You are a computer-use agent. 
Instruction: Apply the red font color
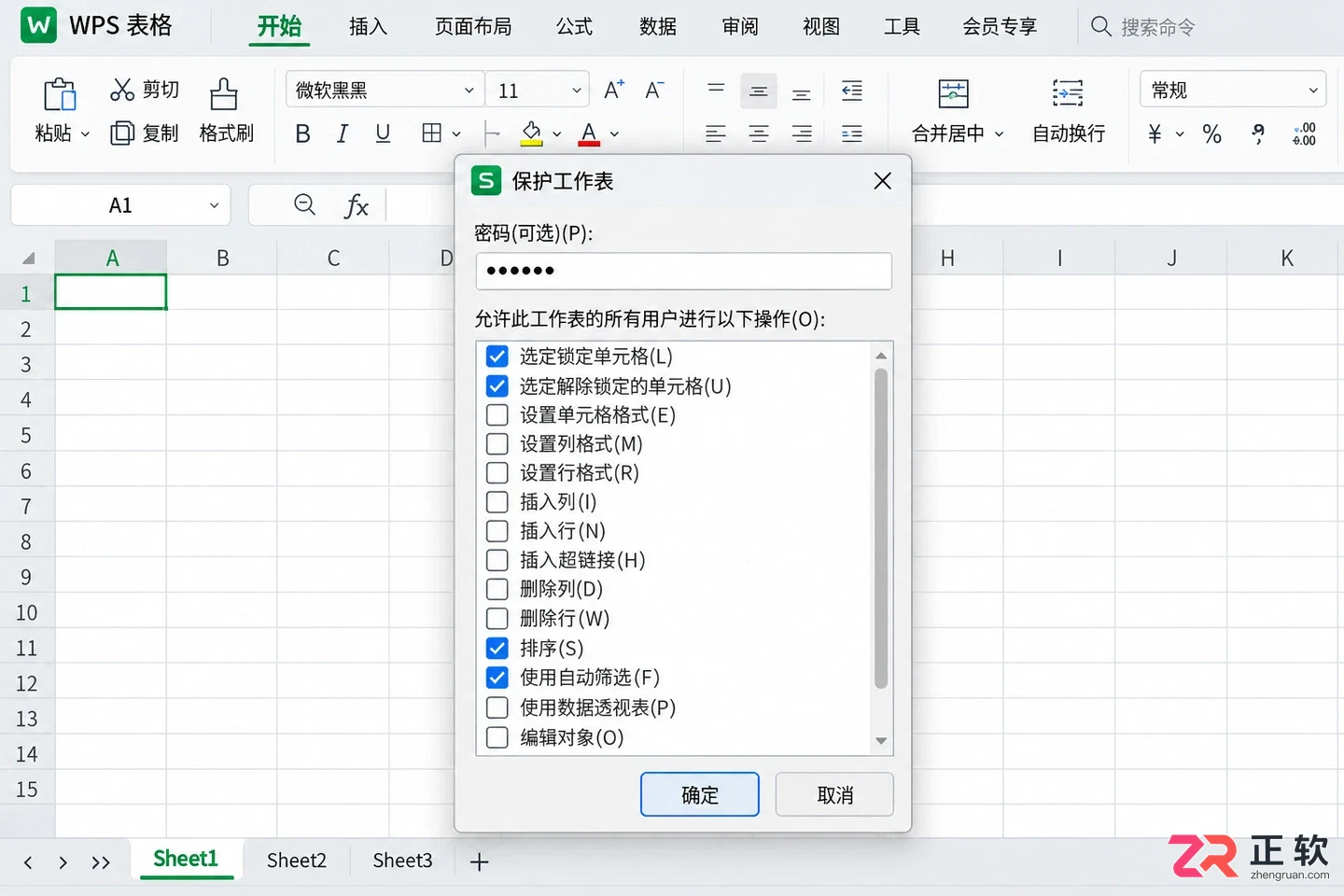click(589, 134)
